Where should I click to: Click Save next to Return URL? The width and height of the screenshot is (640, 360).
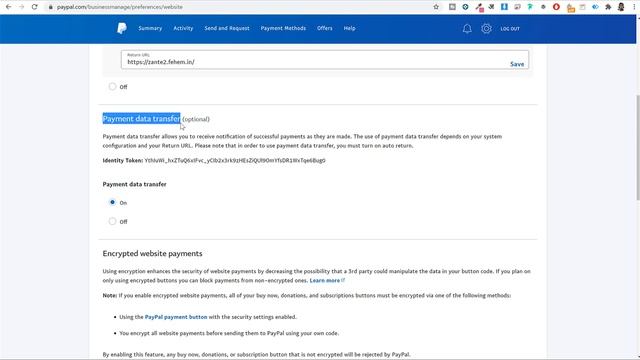click(517, 64)
